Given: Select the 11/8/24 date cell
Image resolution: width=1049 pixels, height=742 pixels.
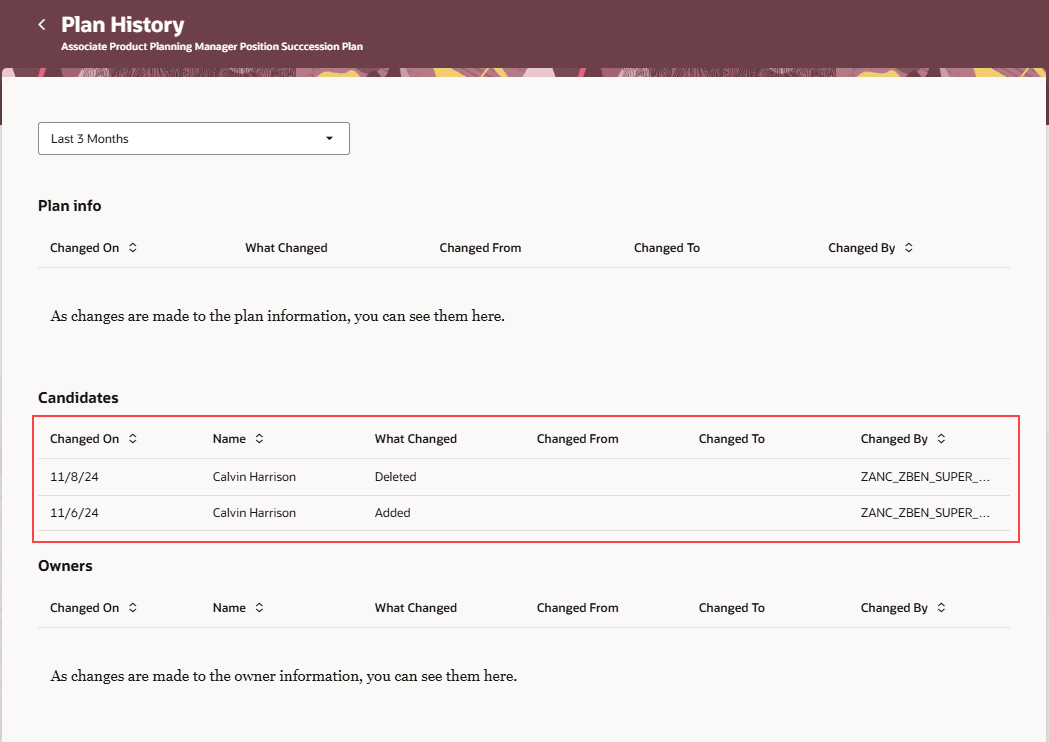Looking at the screenshot, I should pyautogui.click(x=74, y=476).
